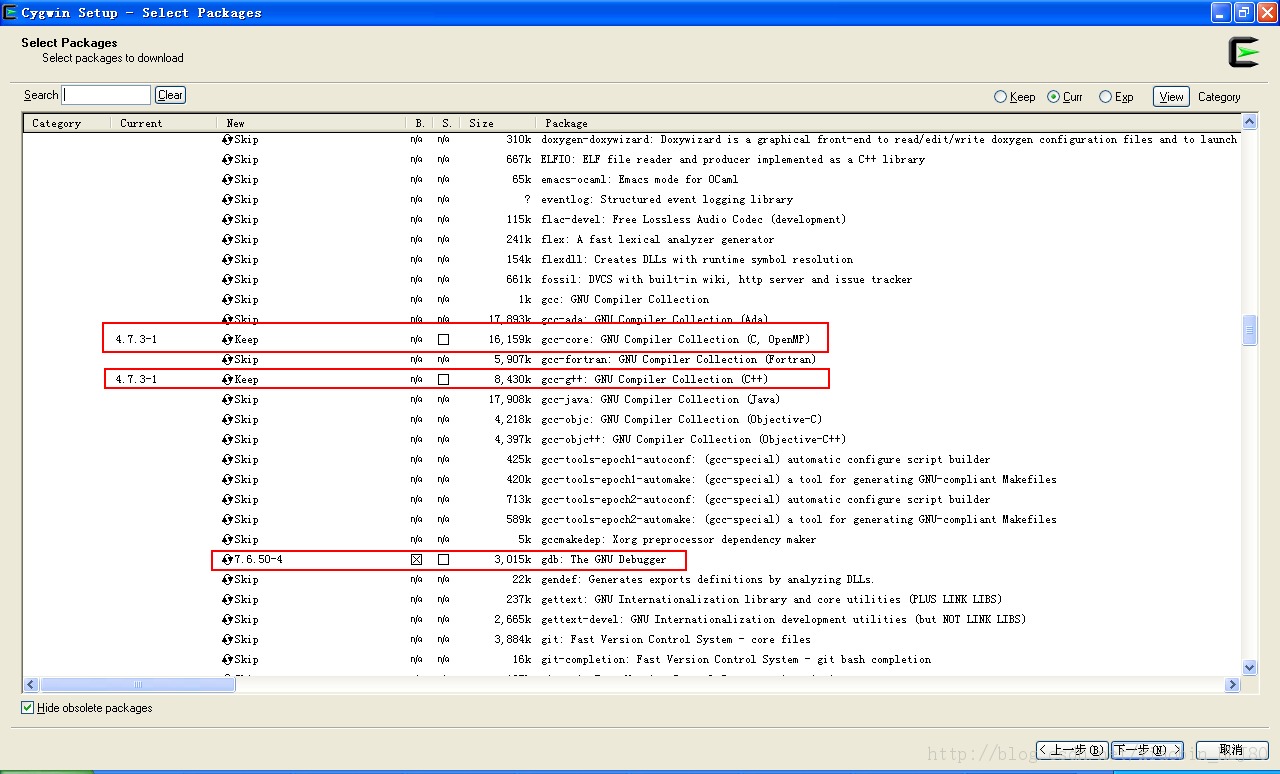Select the Keep radio button
The height and width of the screenshot is (774, 1280).
point(1000,97)
